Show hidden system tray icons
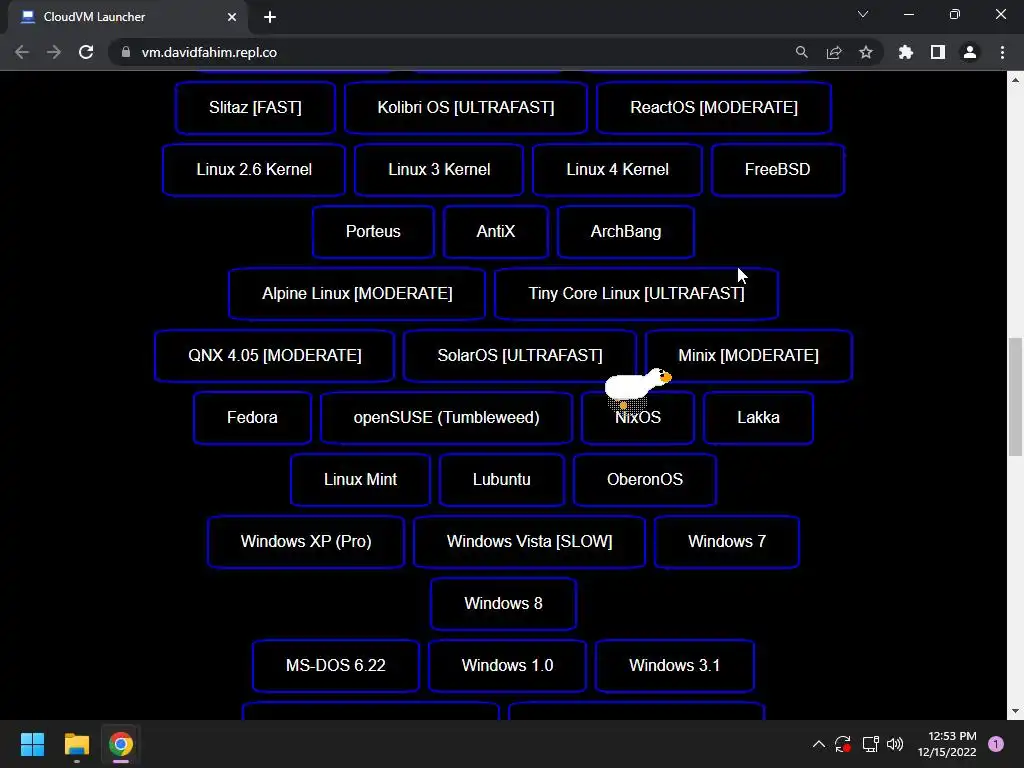This screenshot has height=768, width=1024. [818, 744]
